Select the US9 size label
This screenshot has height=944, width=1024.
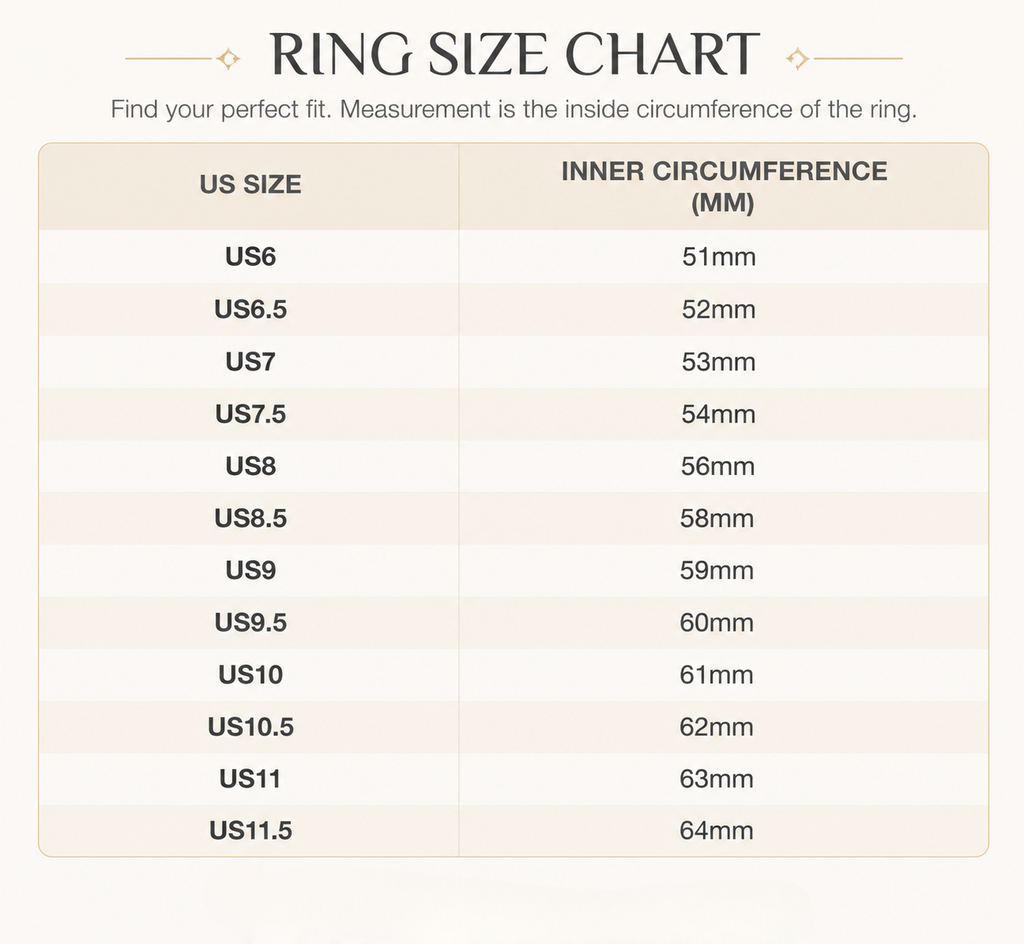pyautogui.click(x=251, y=571)
